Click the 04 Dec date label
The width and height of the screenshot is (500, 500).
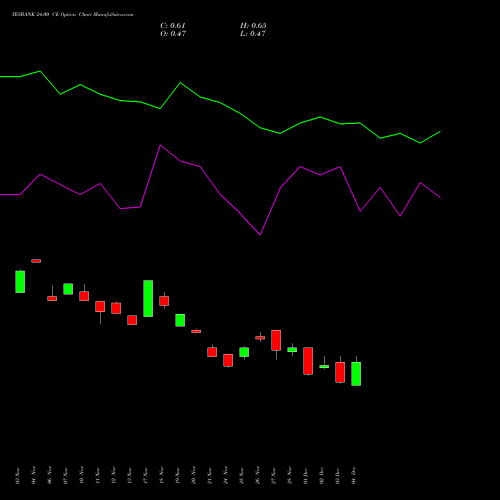click(354, 476)
